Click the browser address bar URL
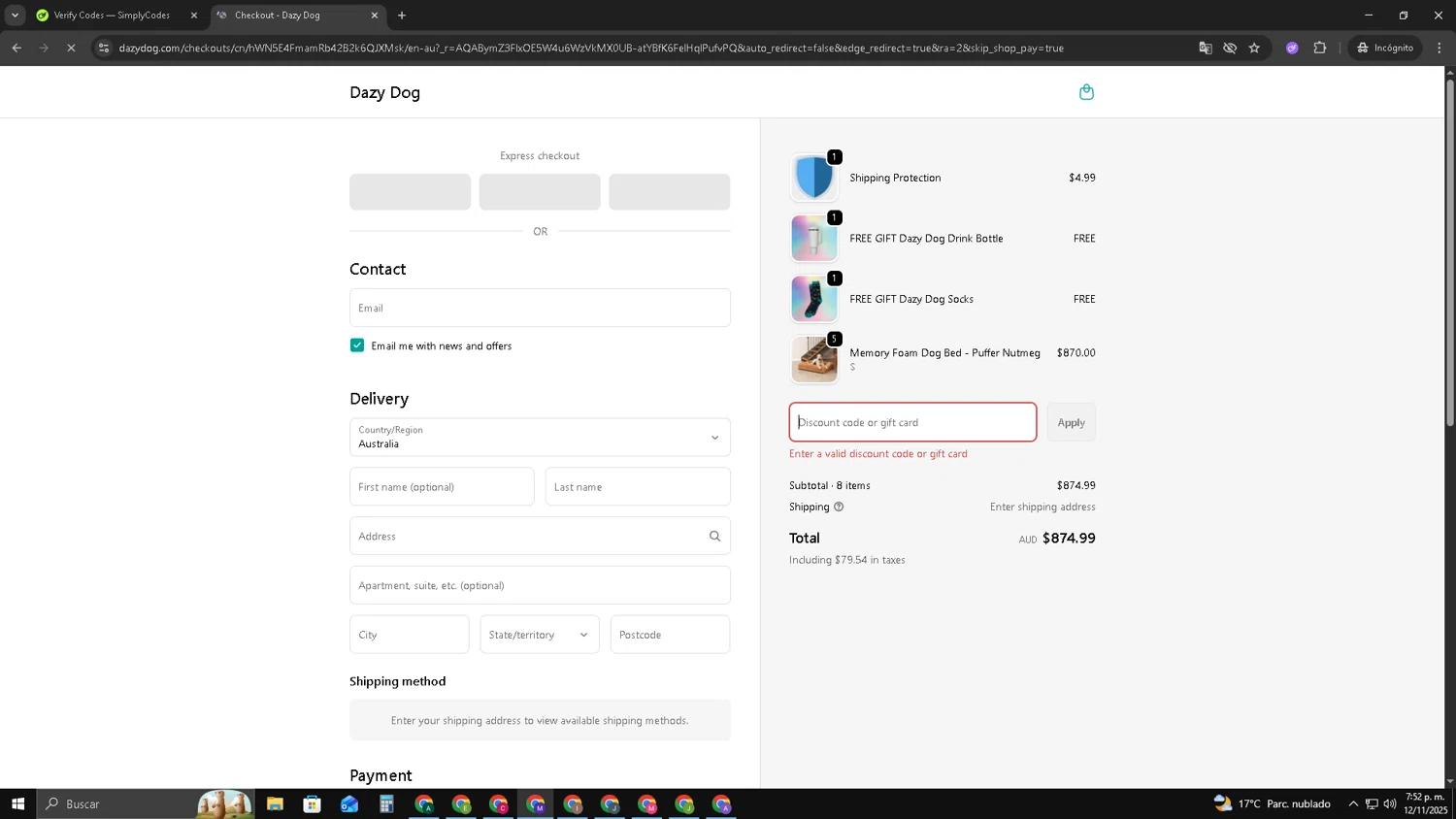Viewport: 1456px width, 819px height. tap(591, 48)
